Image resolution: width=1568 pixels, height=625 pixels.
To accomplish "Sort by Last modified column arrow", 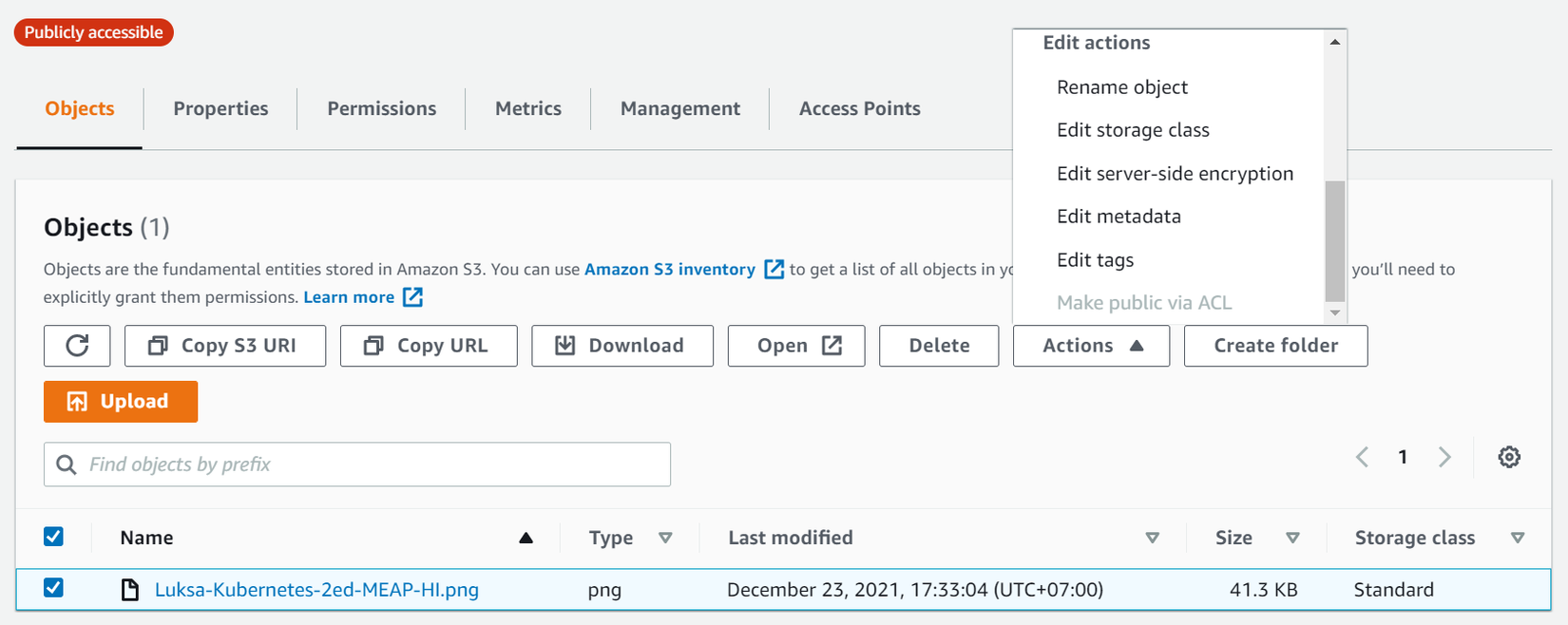I will [x=1152, y=538].
